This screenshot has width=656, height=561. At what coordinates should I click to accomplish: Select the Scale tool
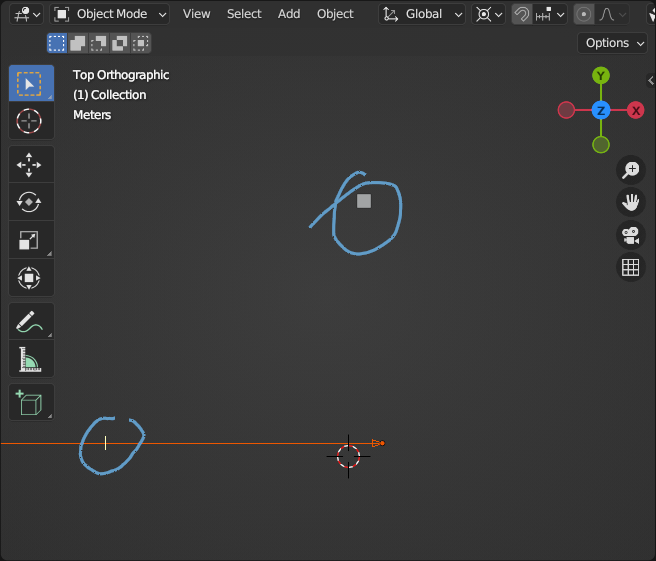tap(30, 240)
